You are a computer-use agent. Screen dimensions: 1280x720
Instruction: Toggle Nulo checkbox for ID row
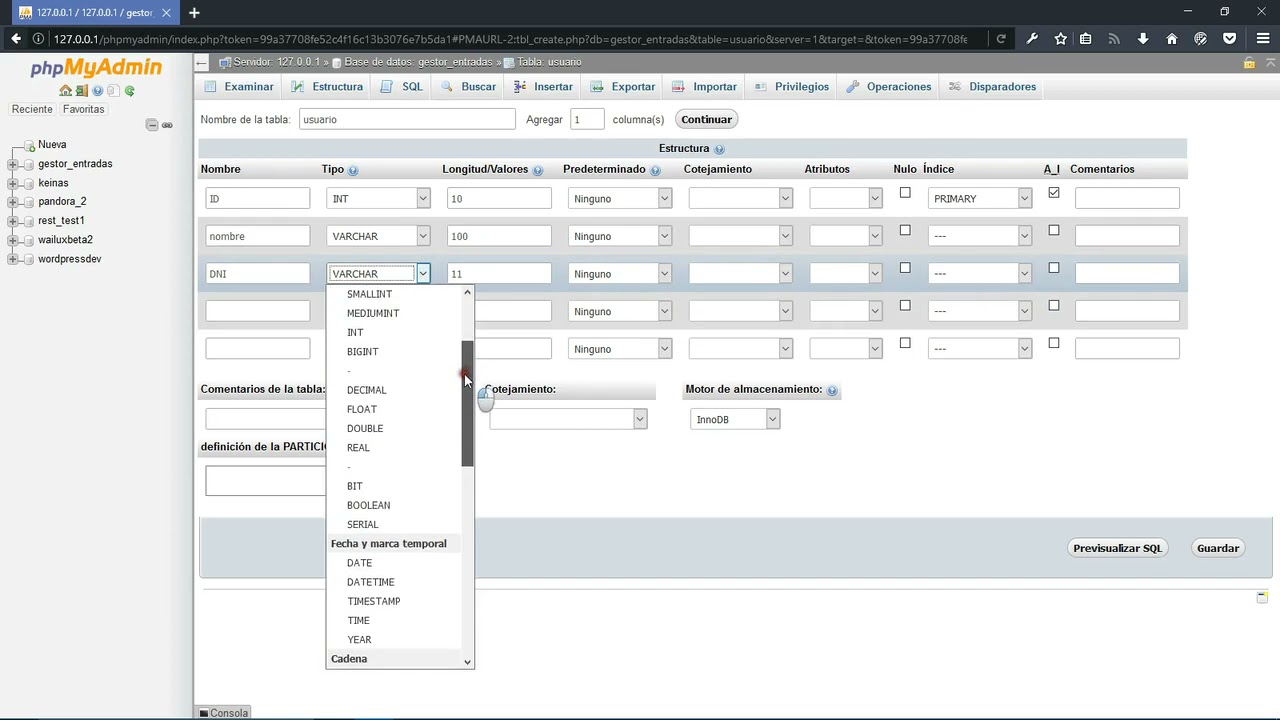tap(905, 193)
